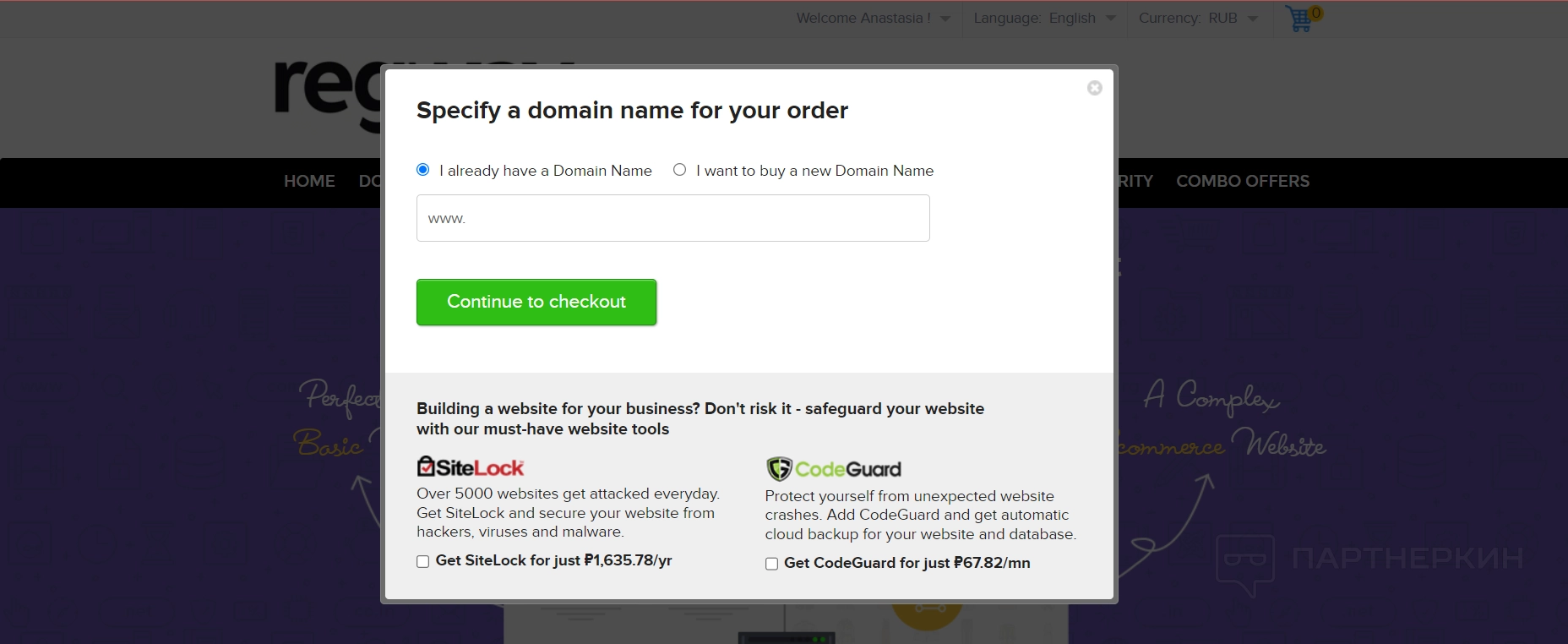Open the Currency RUB dropdown
Viewport: 1568px width, 644px height.
pos(1198,19)
